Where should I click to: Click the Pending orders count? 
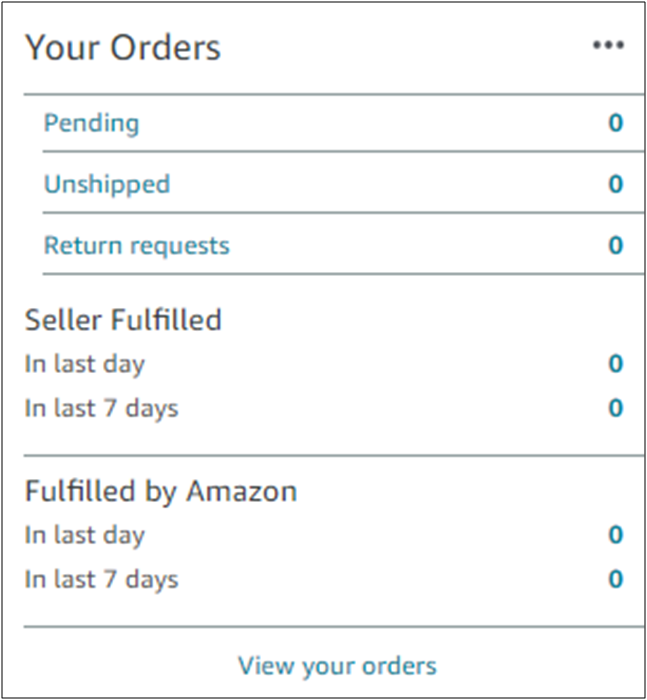coord(616,123)
